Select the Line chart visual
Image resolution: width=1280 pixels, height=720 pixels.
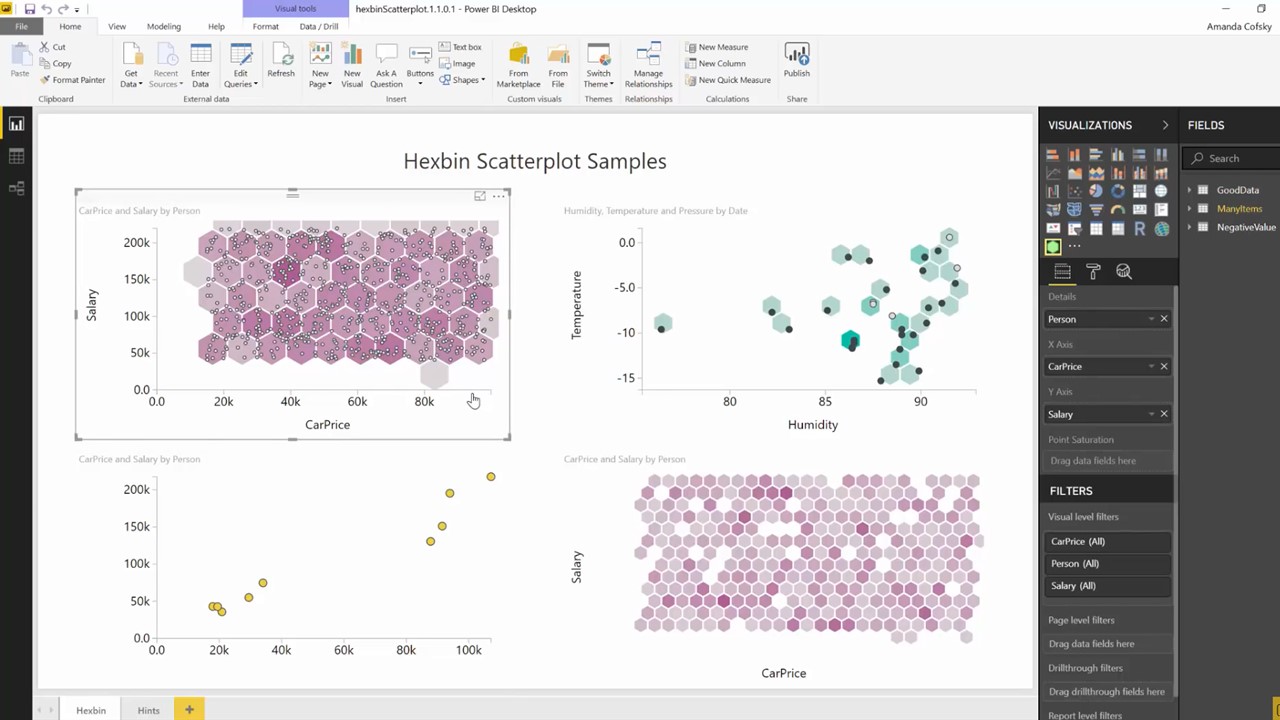(1052, 172)
